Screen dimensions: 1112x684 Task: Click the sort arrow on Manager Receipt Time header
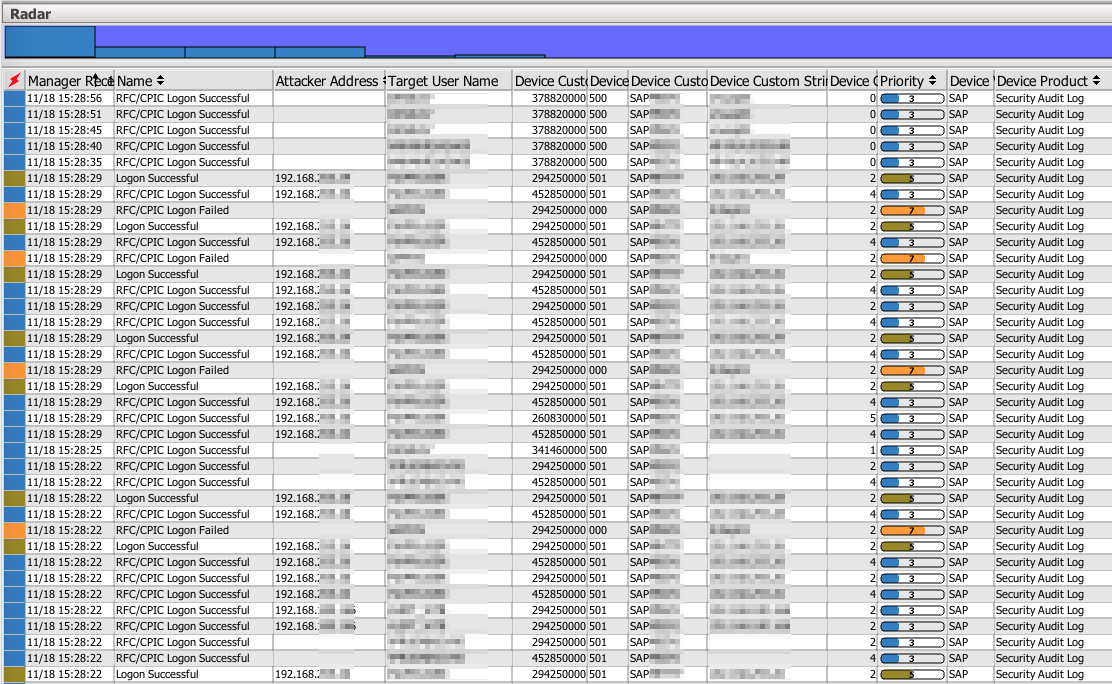tap(96, 80)
